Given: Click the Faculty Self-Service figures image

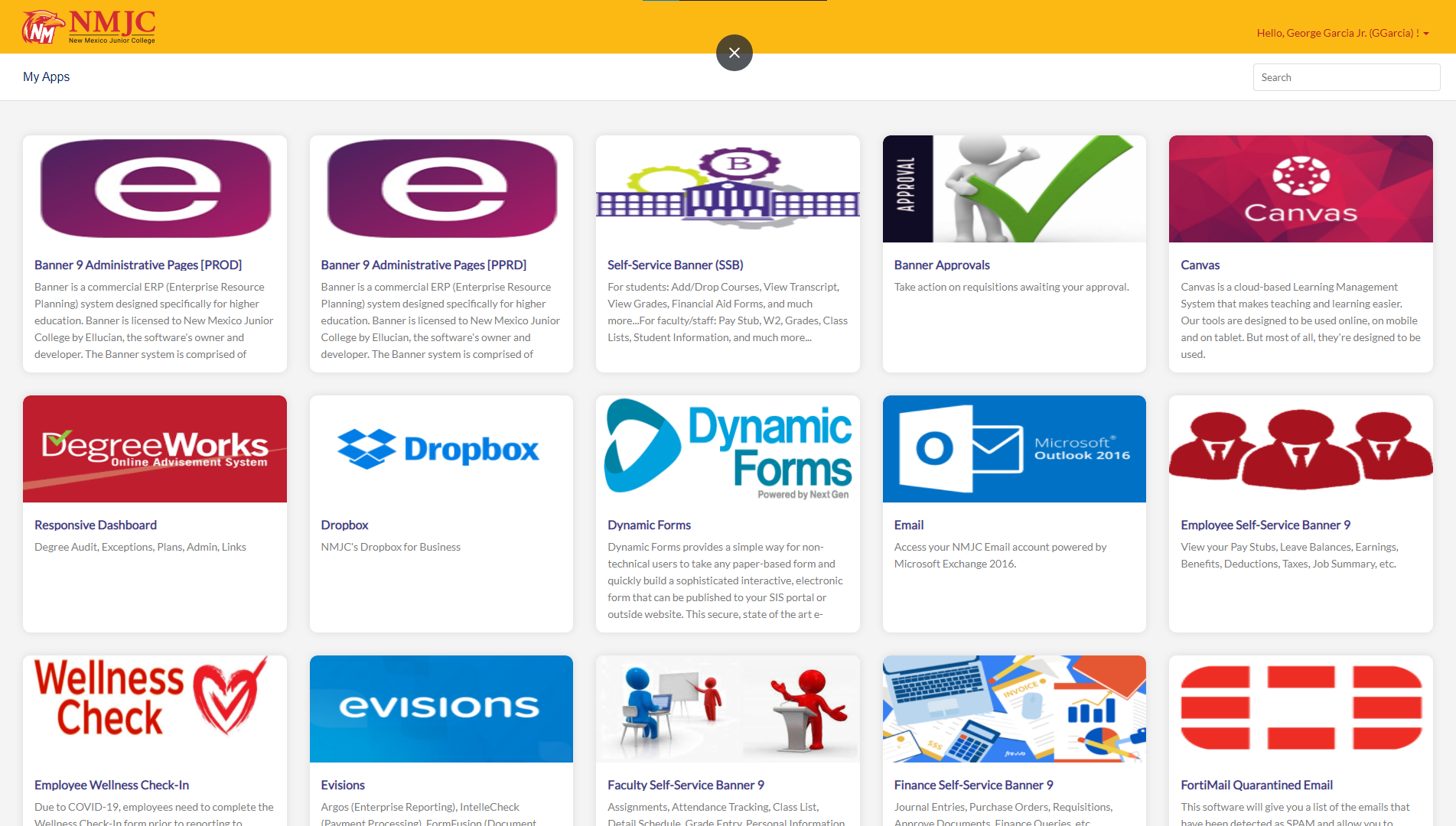Looking at the screenshot, I should click(x=728, y=709).
